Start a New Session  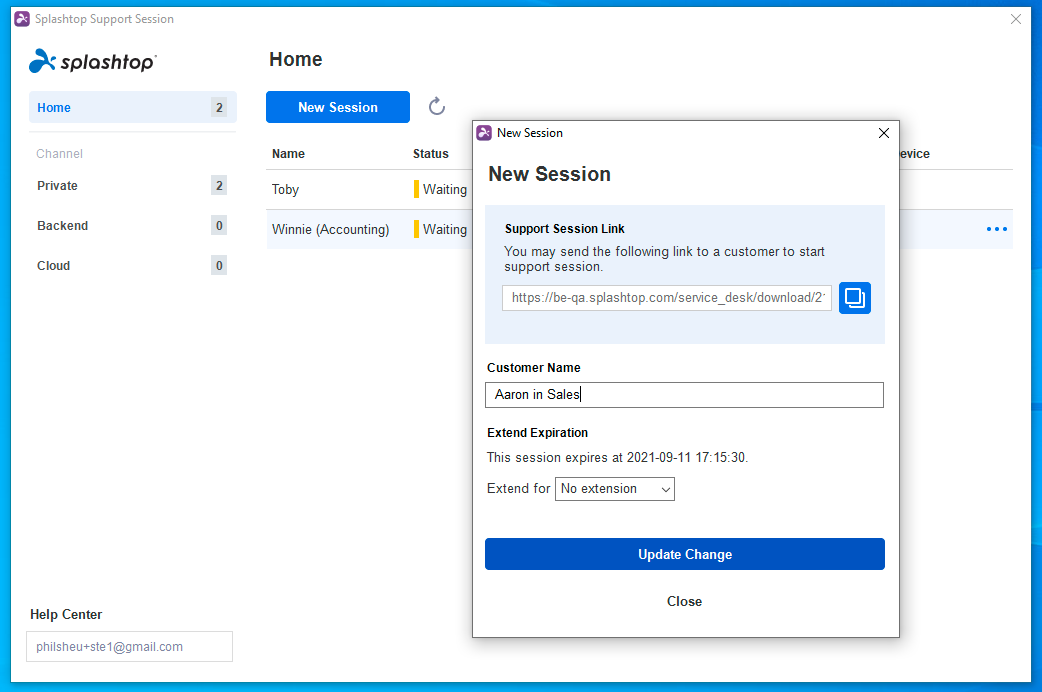[337, 107]
